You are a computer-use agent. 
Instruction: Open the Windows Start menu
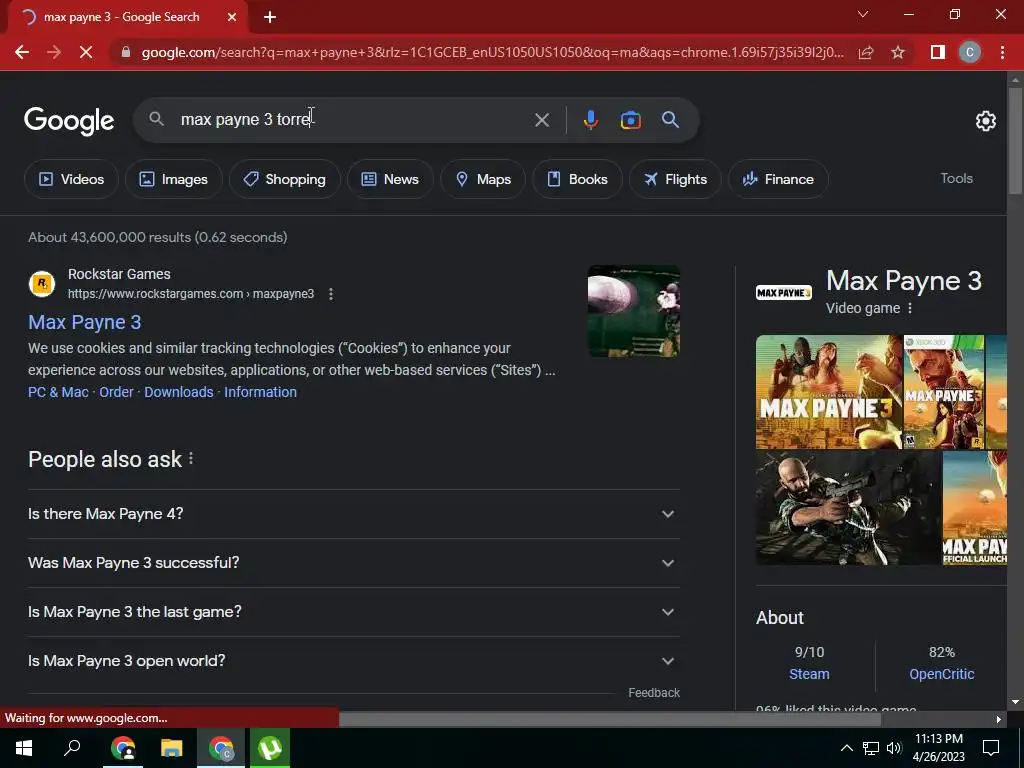tap(24, 748)
